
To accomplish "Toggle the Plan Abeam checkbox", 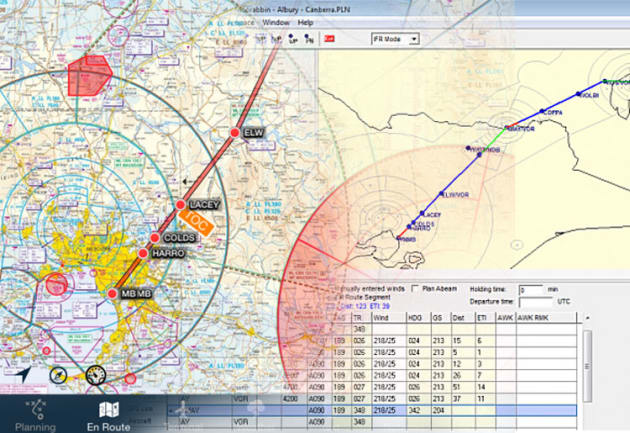I will click(415, 288).
